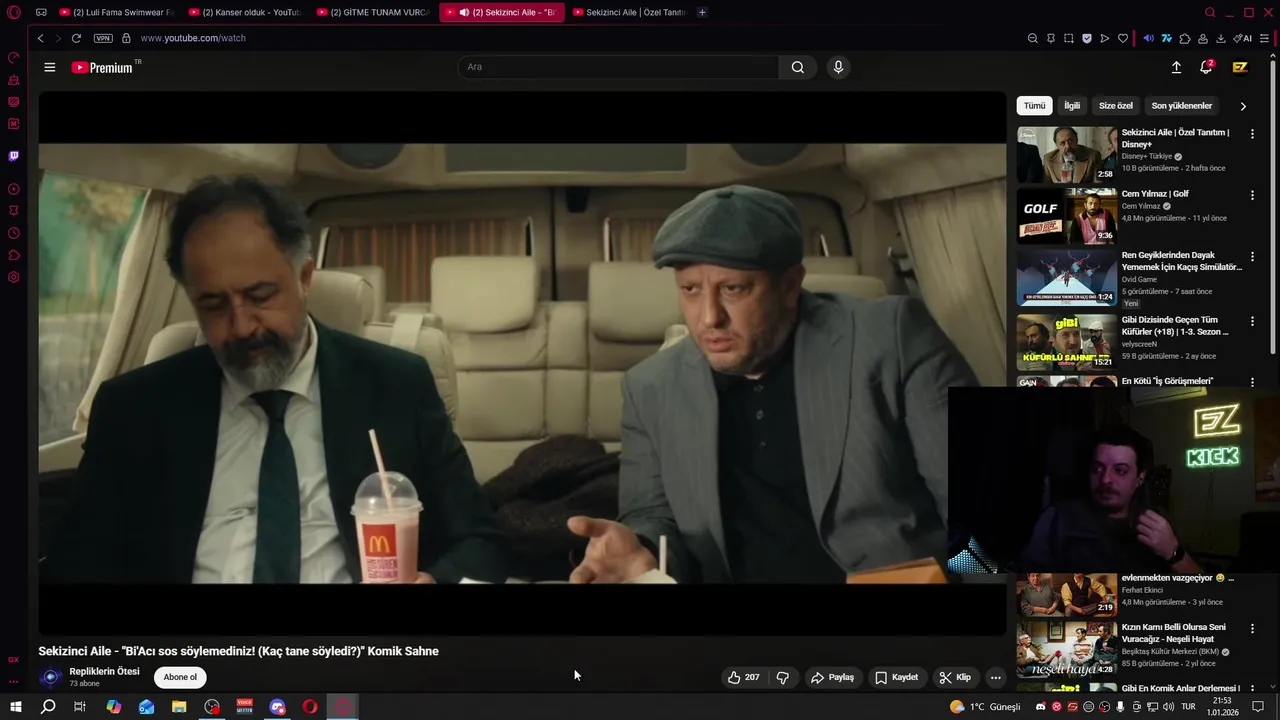The image size is (1280, 720).
Task: Open options menu for Ren Geyiklerinden video
Action: click(x=1252, y=257)
